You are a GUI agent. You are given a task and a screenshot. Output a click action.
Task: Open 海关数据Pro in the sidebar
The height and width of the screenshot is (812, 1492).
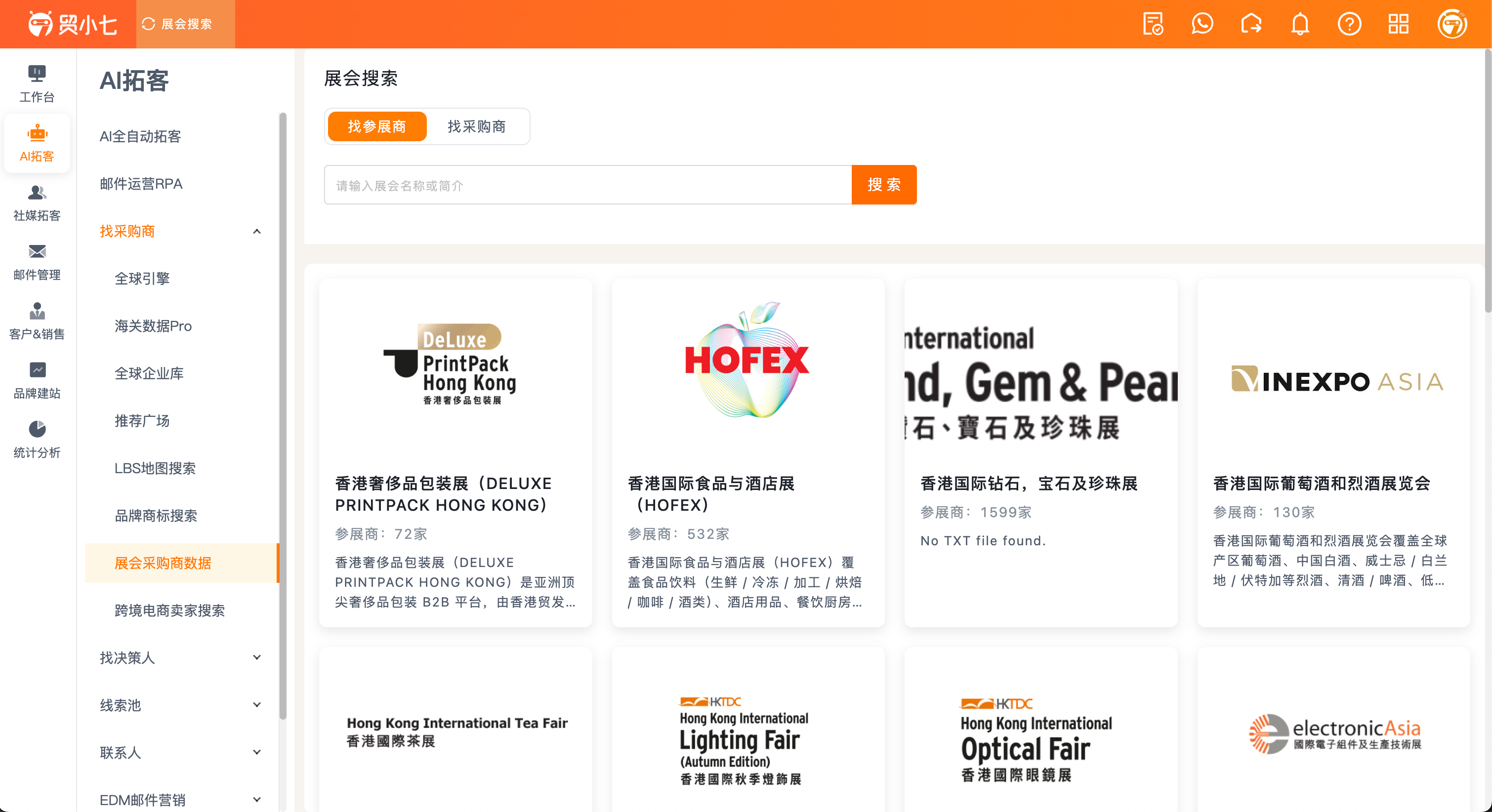[x=153, y=326]
